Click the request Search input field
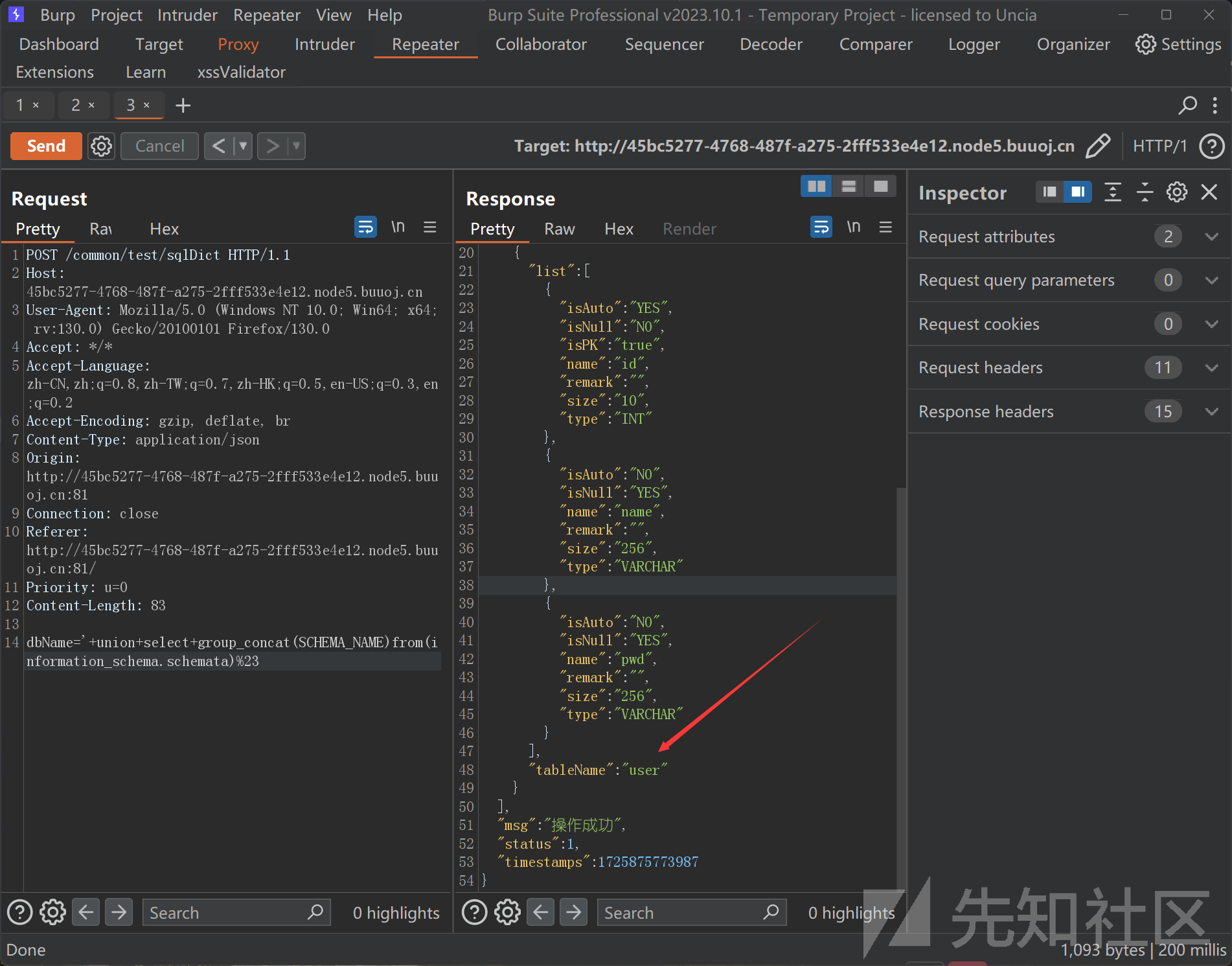 [x=236, y=912]
